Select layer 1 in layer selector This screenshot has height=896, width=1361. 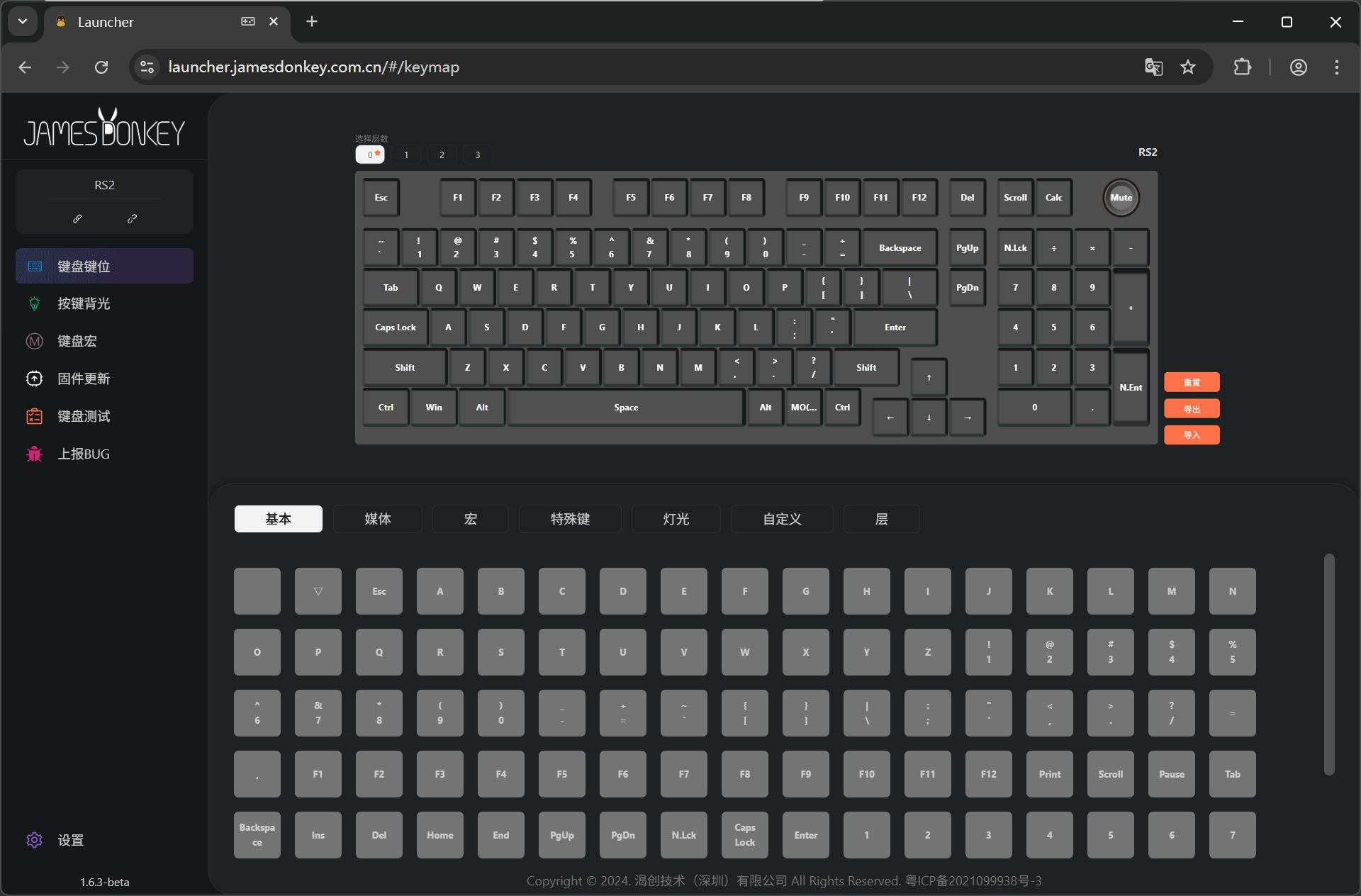point(406,155)
